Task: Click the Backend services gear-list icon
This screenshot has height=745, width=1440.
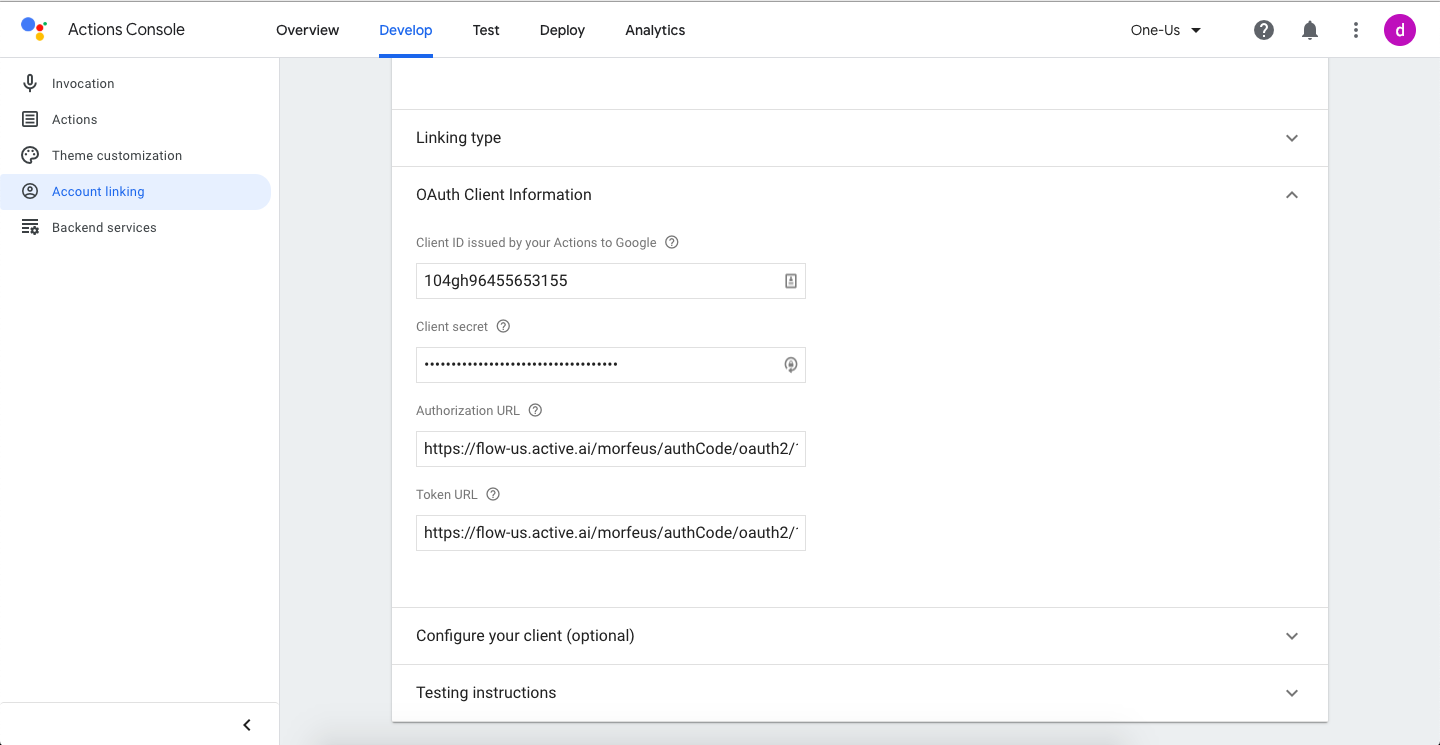Action: pyautogui.click(x=30, y=227)
